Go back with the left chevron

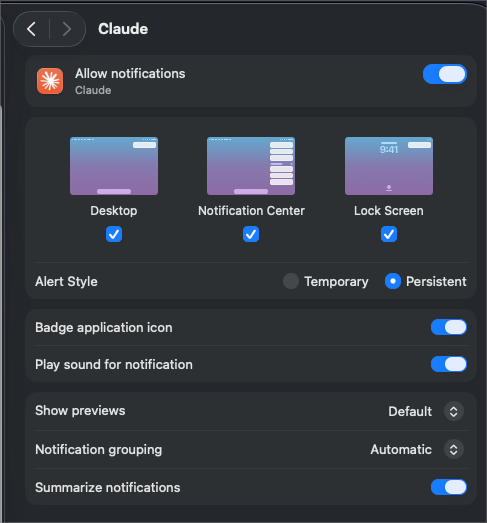[x=32, y=29]
